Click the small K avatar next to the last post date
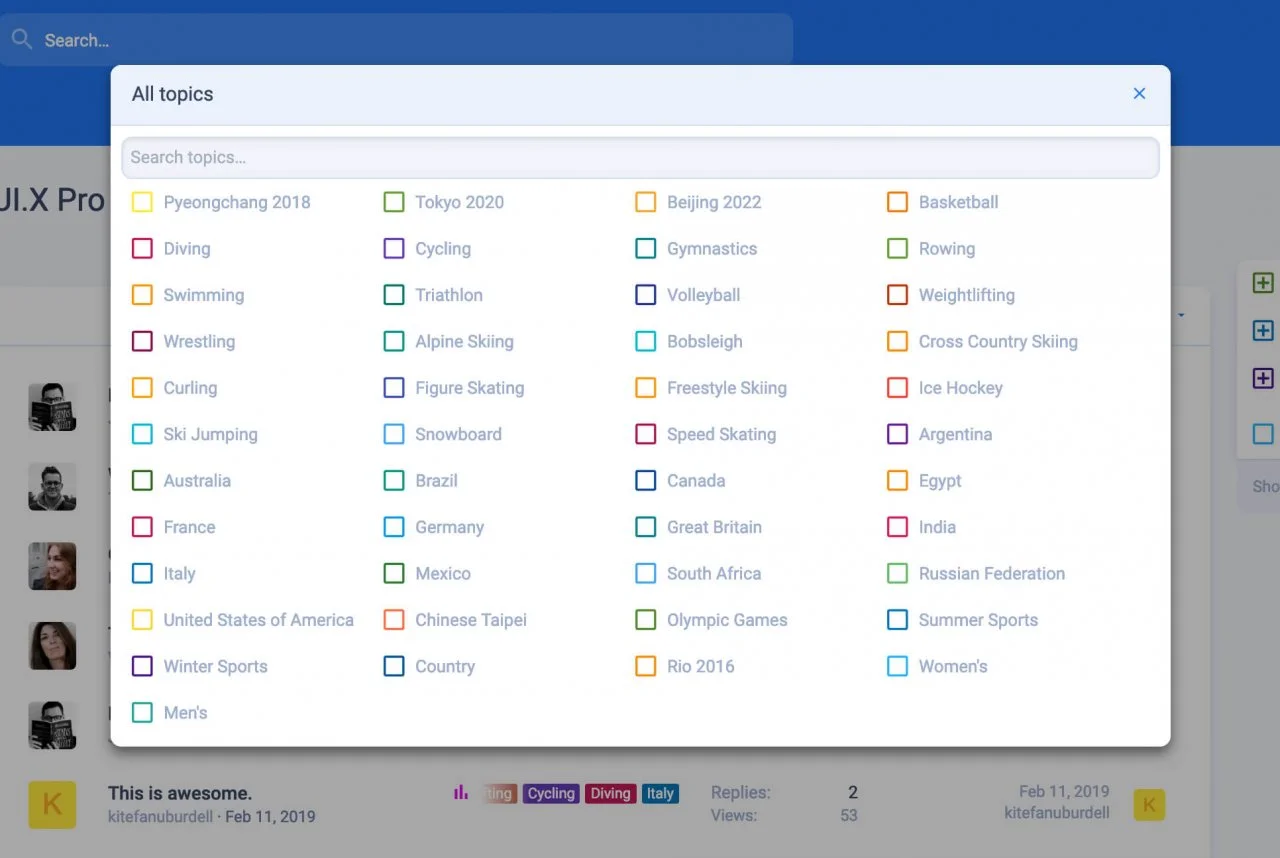Viewport: 1280px width, 858px height. pyautogui.click(x=1149, y=804)
